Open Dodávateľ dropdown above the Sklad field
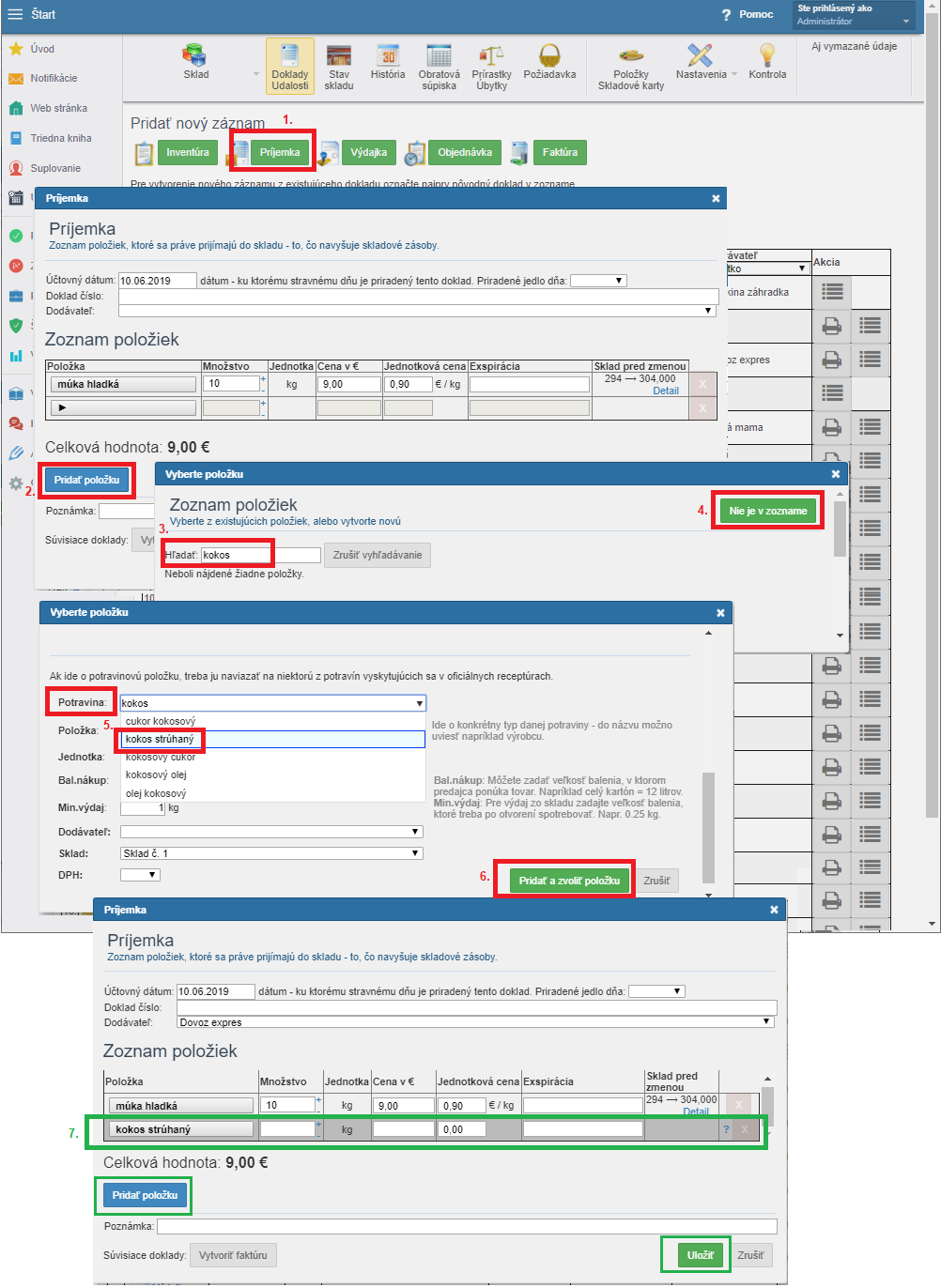This screenshot has height=1288, width=941. click(271, 832)
